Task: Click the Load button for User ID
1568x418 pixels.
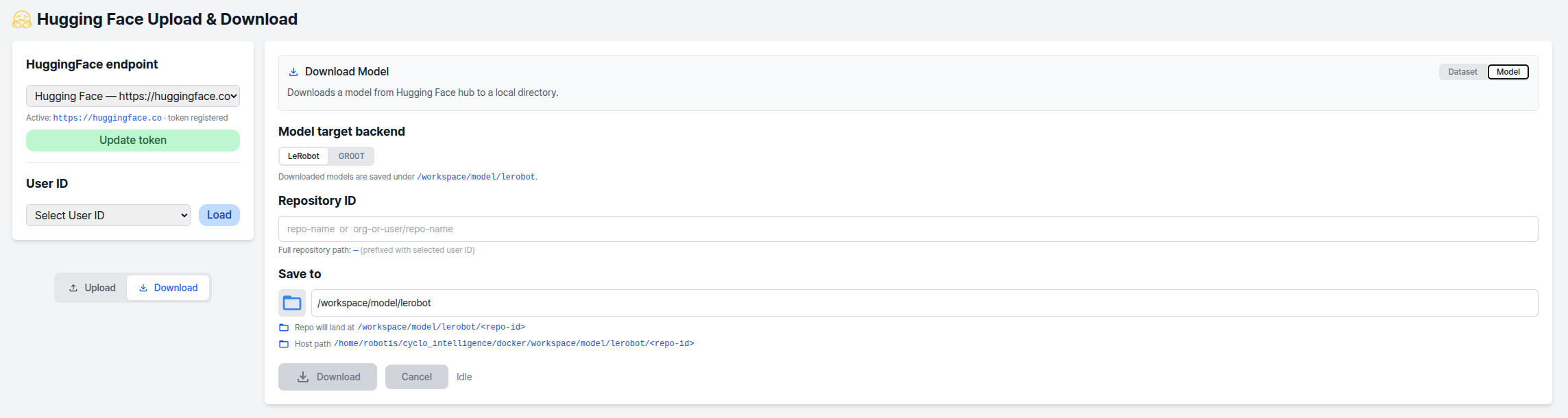Action: click(219, 215)
